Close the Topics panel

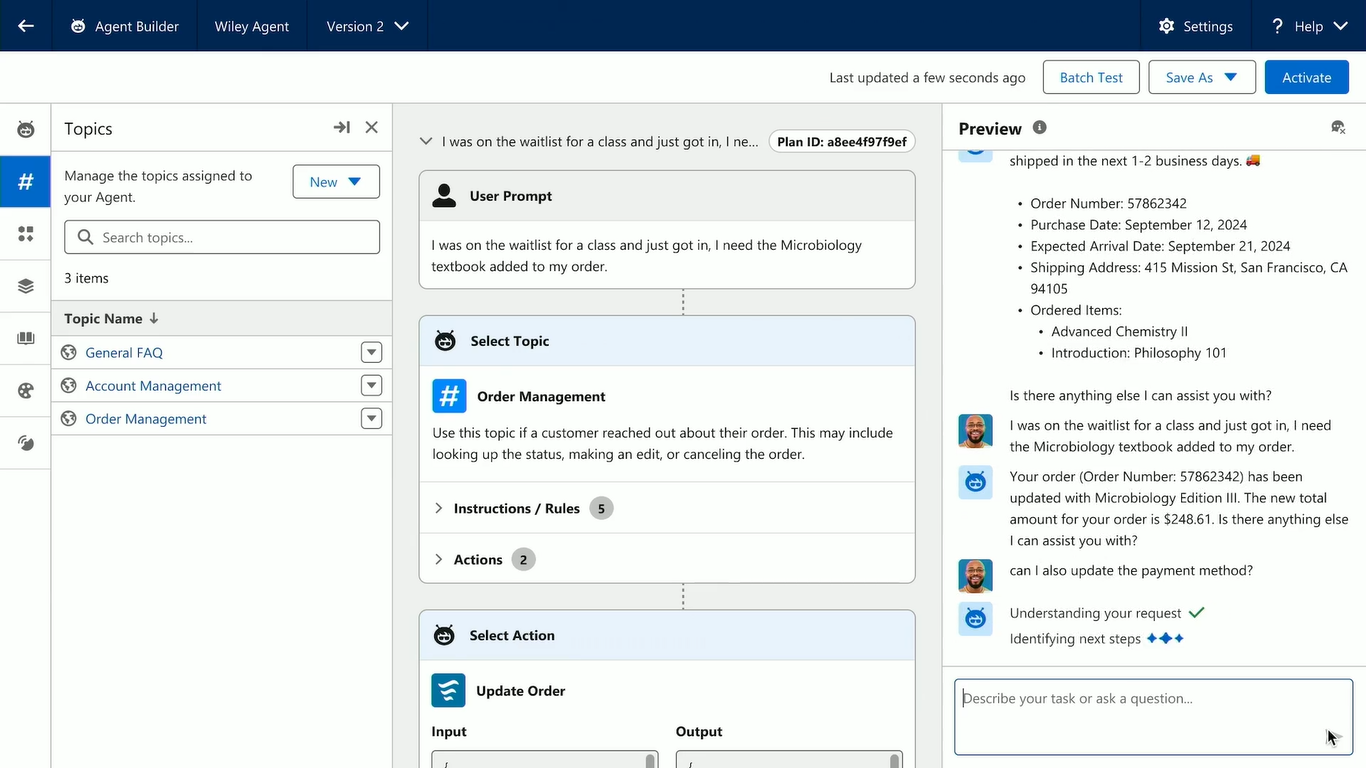pyautogui.click(x=371, y=128)
